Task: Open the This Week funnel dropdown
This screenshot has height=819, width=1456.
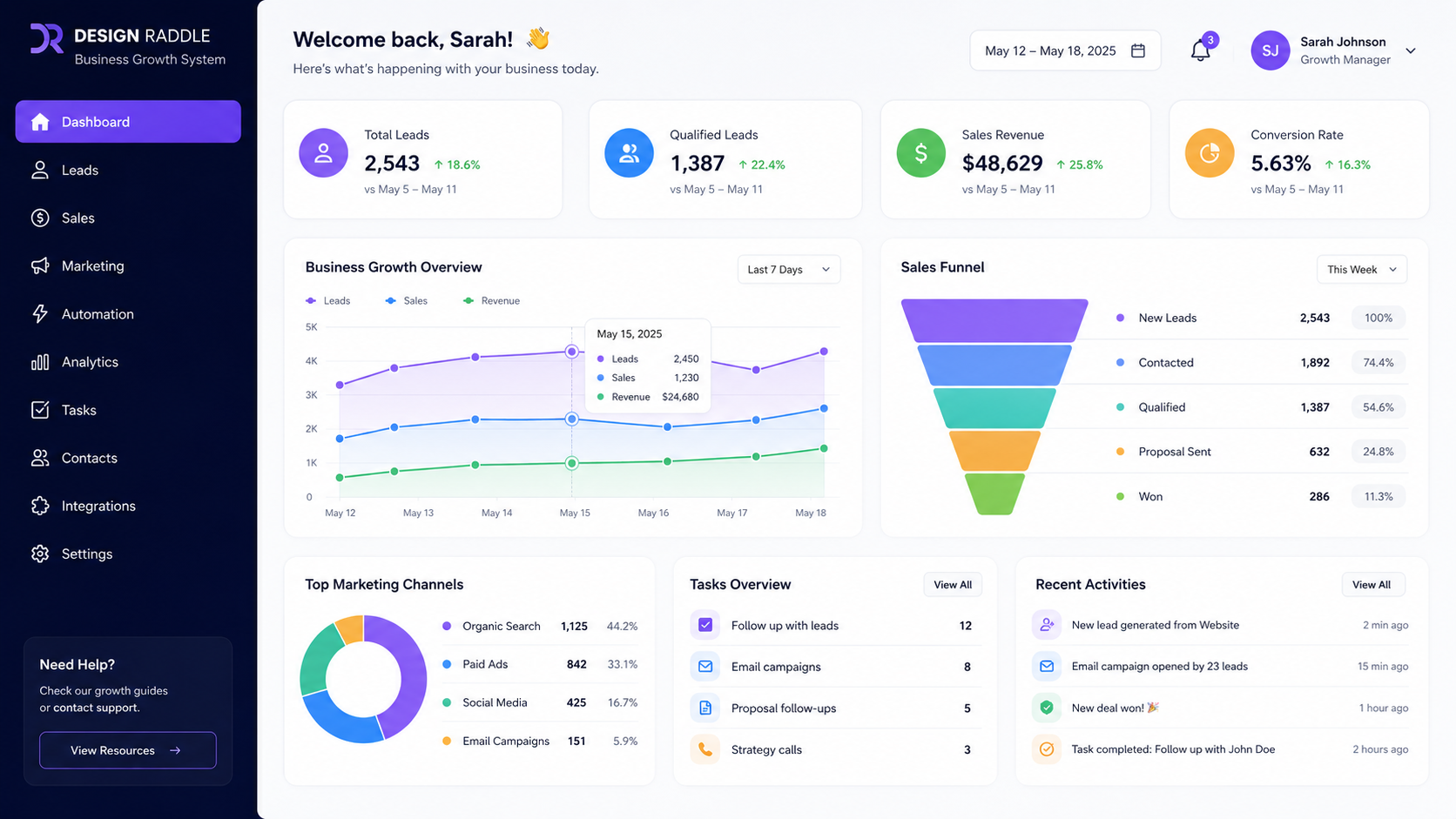Action: pyautogui.click(x=1362, y=270)
